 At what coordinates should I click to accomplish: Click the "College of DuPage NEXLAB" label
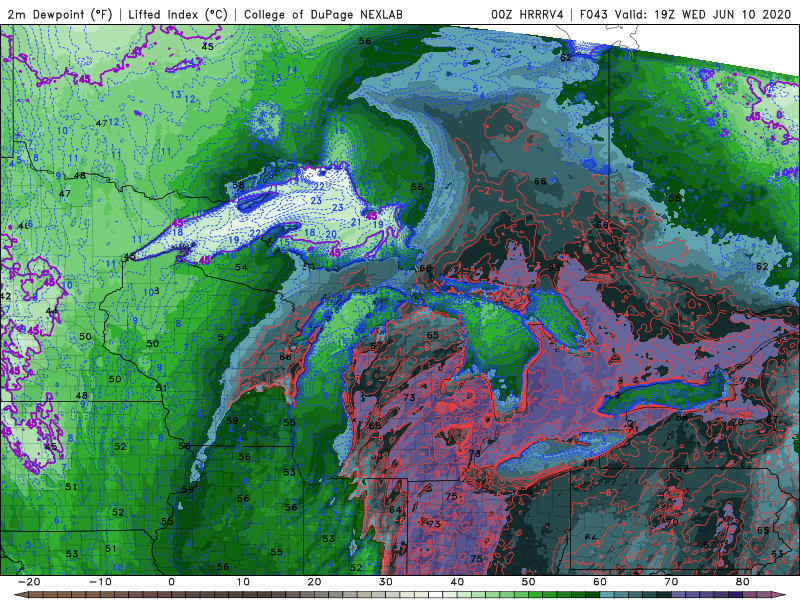tap(323, 14)
